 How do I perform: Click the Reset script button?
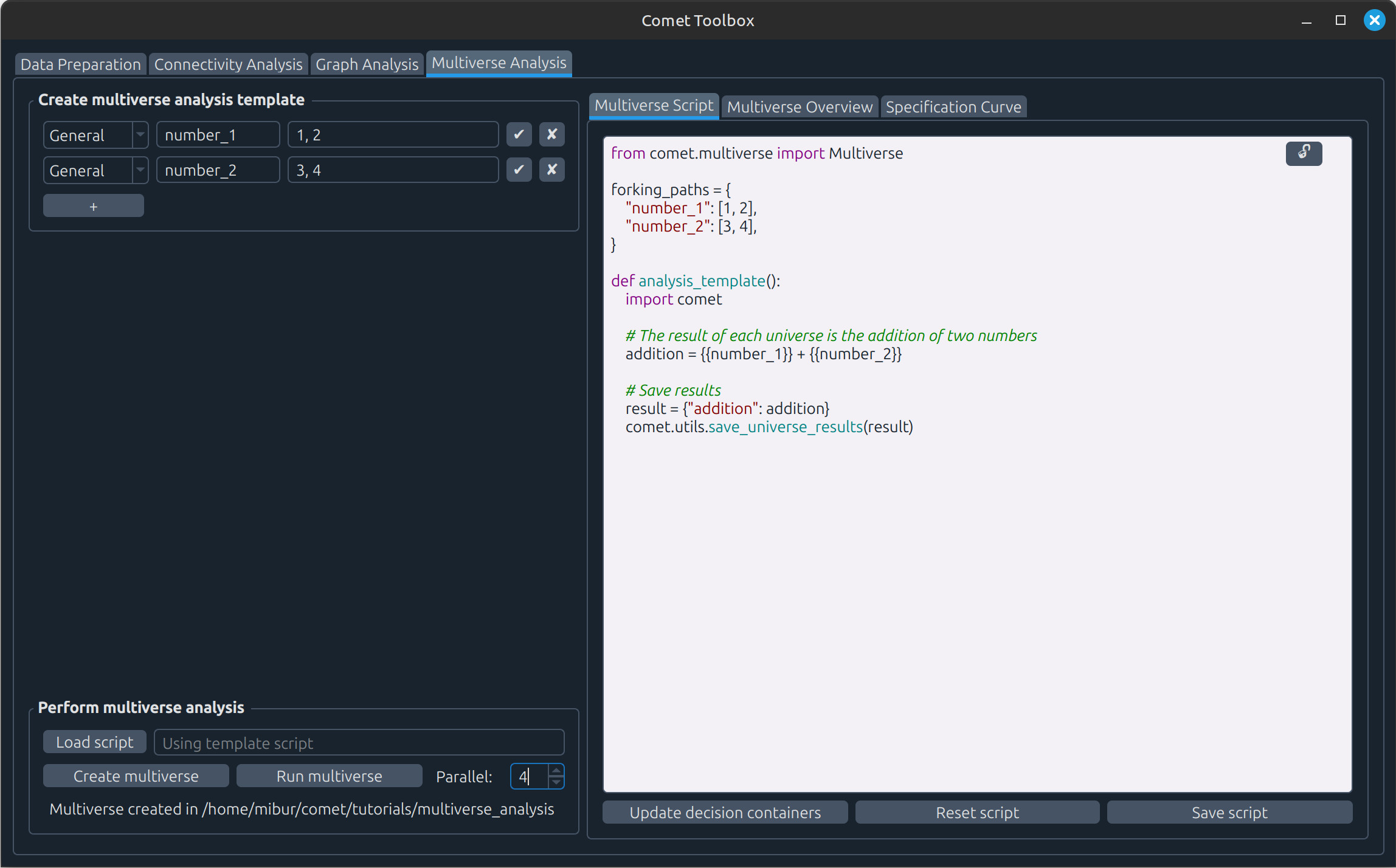coord(977,813)
